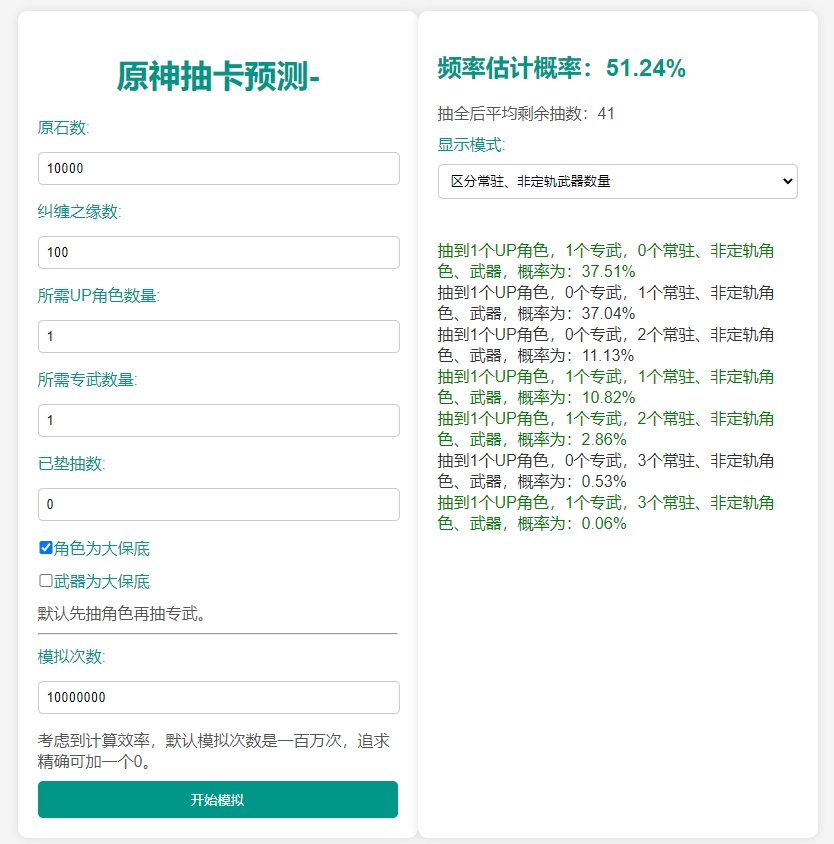834x844 pixels.
Task: Click the 所需专武数量 input field
Action: (219, 420)
